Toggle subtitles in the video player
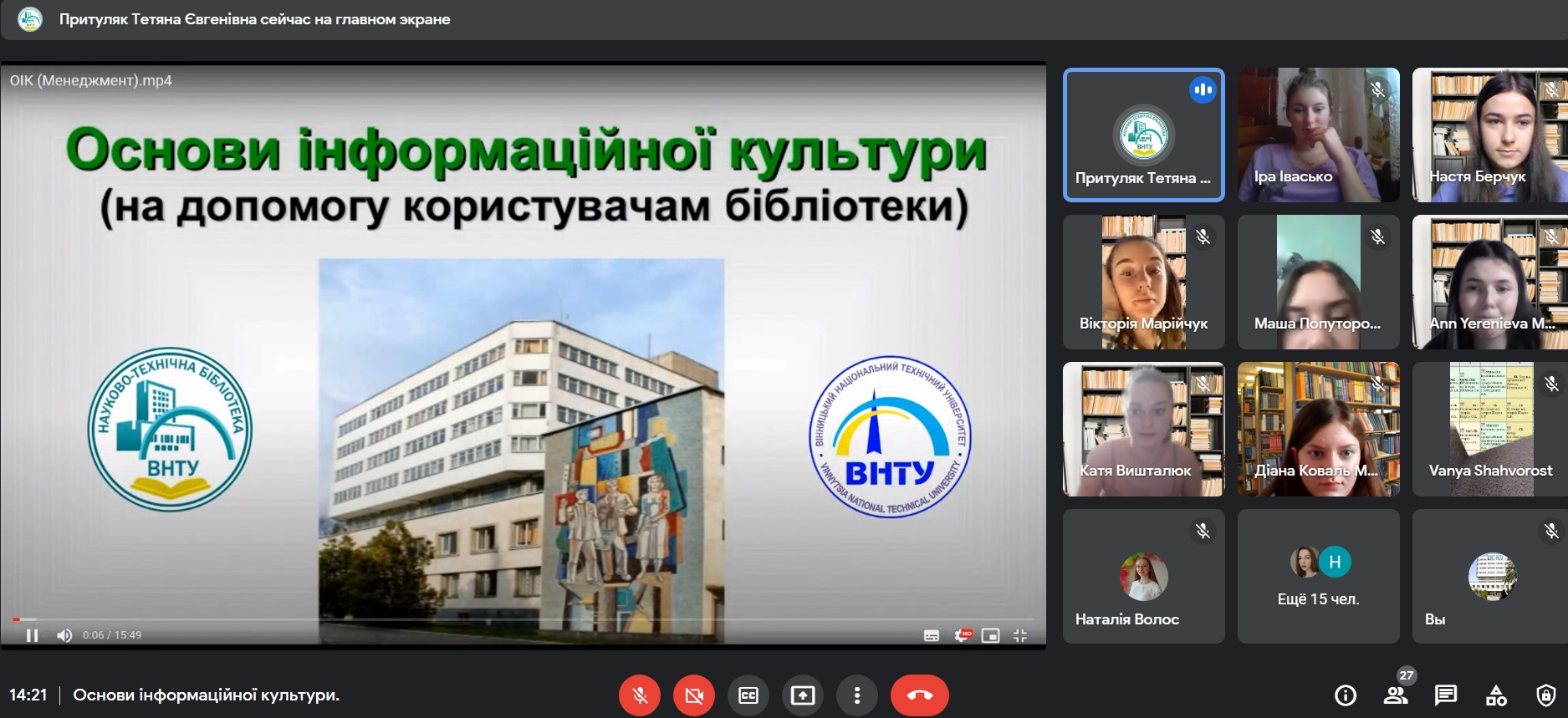 [x=932, y=635]
